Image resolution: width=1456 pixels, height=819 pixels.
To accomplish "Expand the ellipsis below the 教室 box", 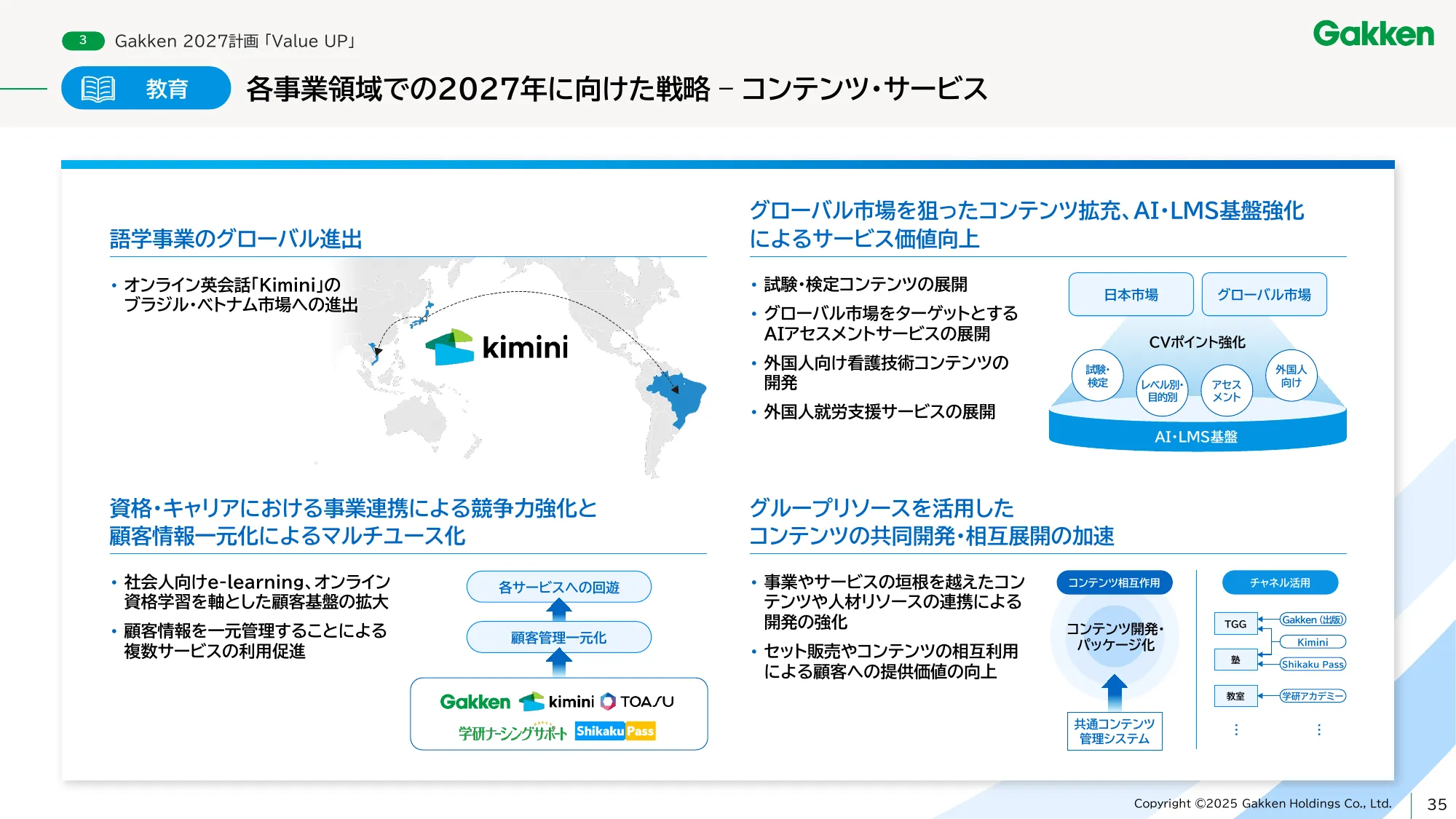I will [1235, 728].
